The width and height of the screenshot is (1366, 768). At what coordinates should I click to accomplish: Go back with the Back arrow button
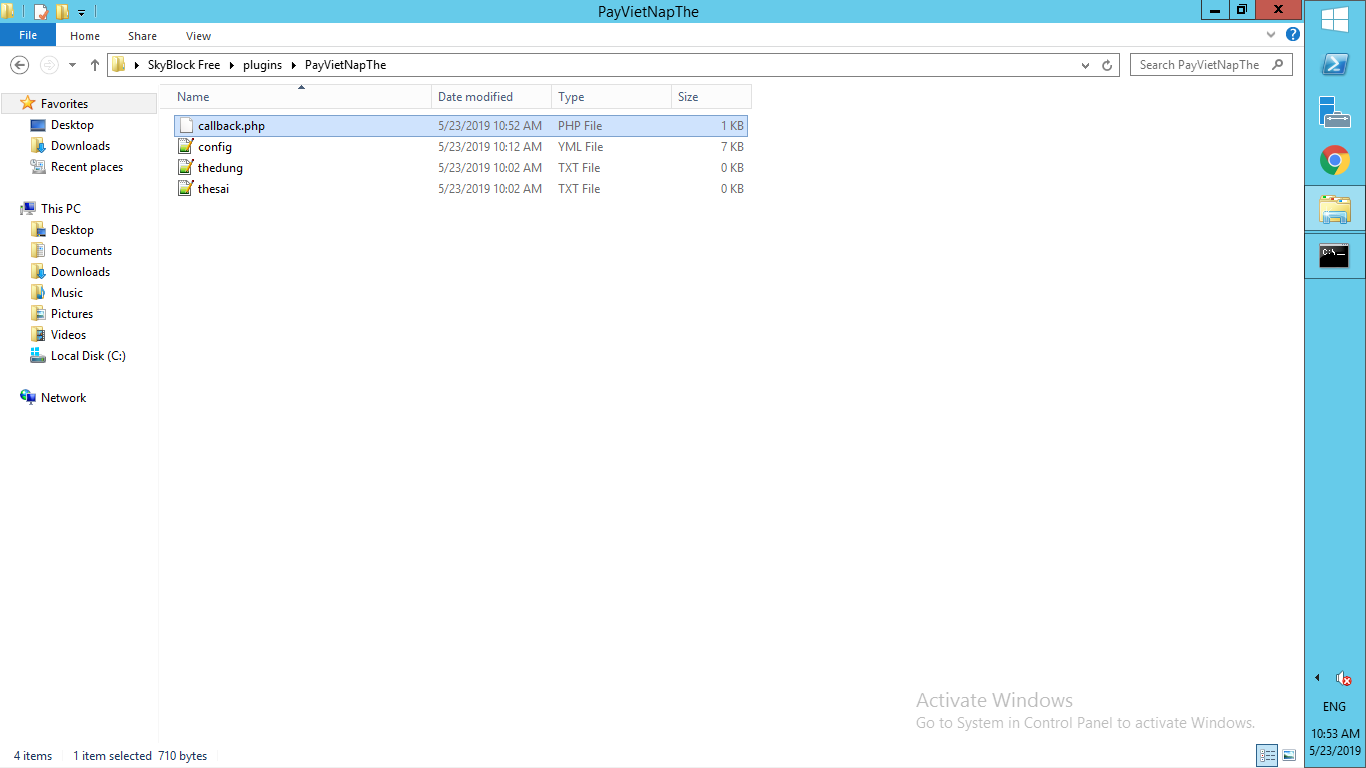coord(19,65)
